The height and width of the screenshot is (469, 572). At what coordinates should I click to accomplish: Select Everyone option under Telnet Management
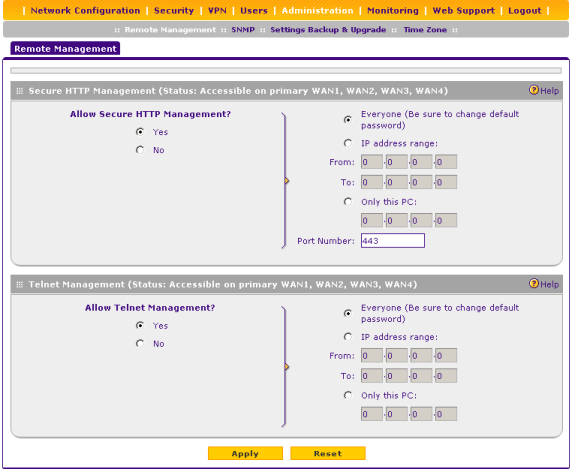coord(348,313)
